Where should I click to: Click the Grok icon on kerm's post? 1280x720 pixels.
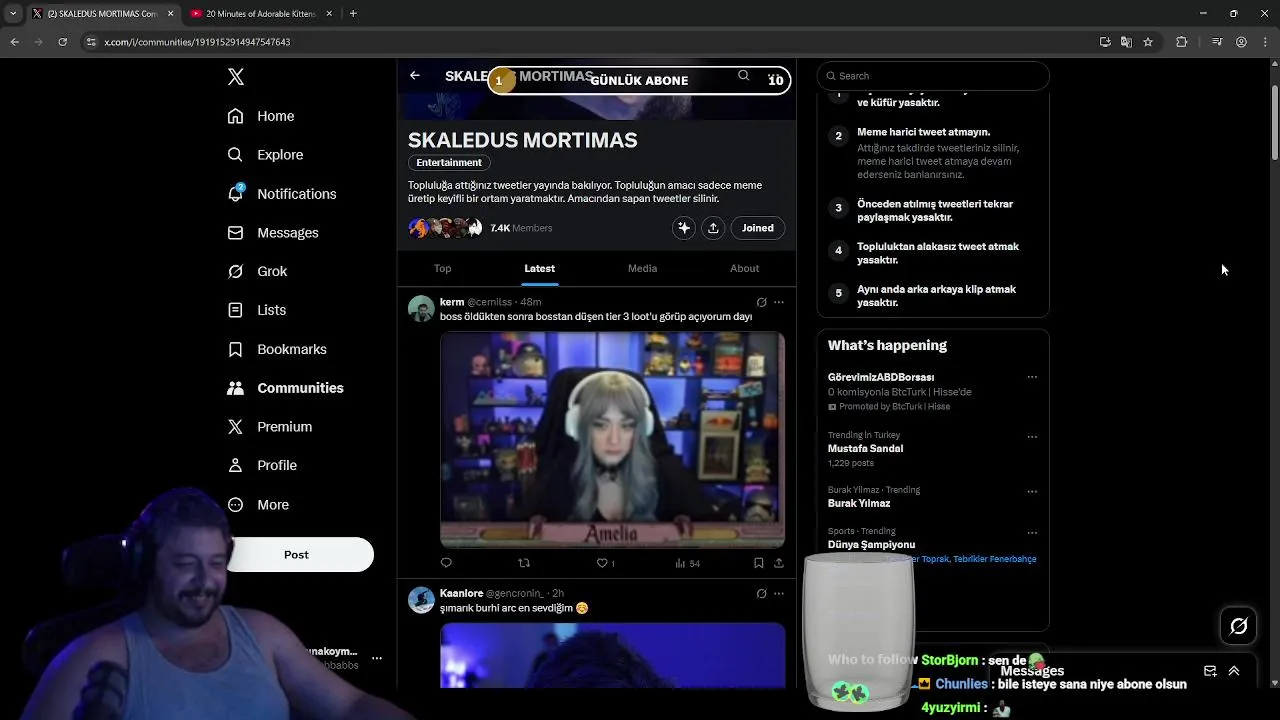[x=761, y=302]
